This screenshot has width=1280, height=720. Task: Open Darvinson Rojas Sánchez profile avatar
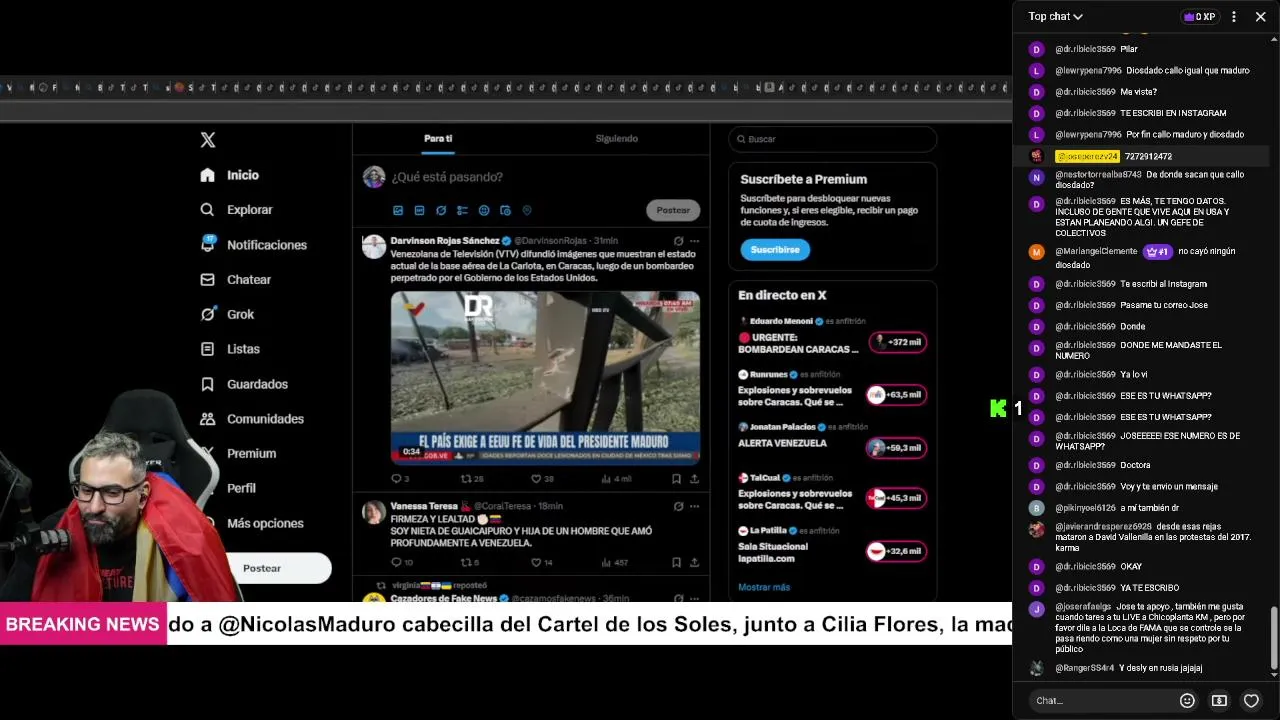374,247
